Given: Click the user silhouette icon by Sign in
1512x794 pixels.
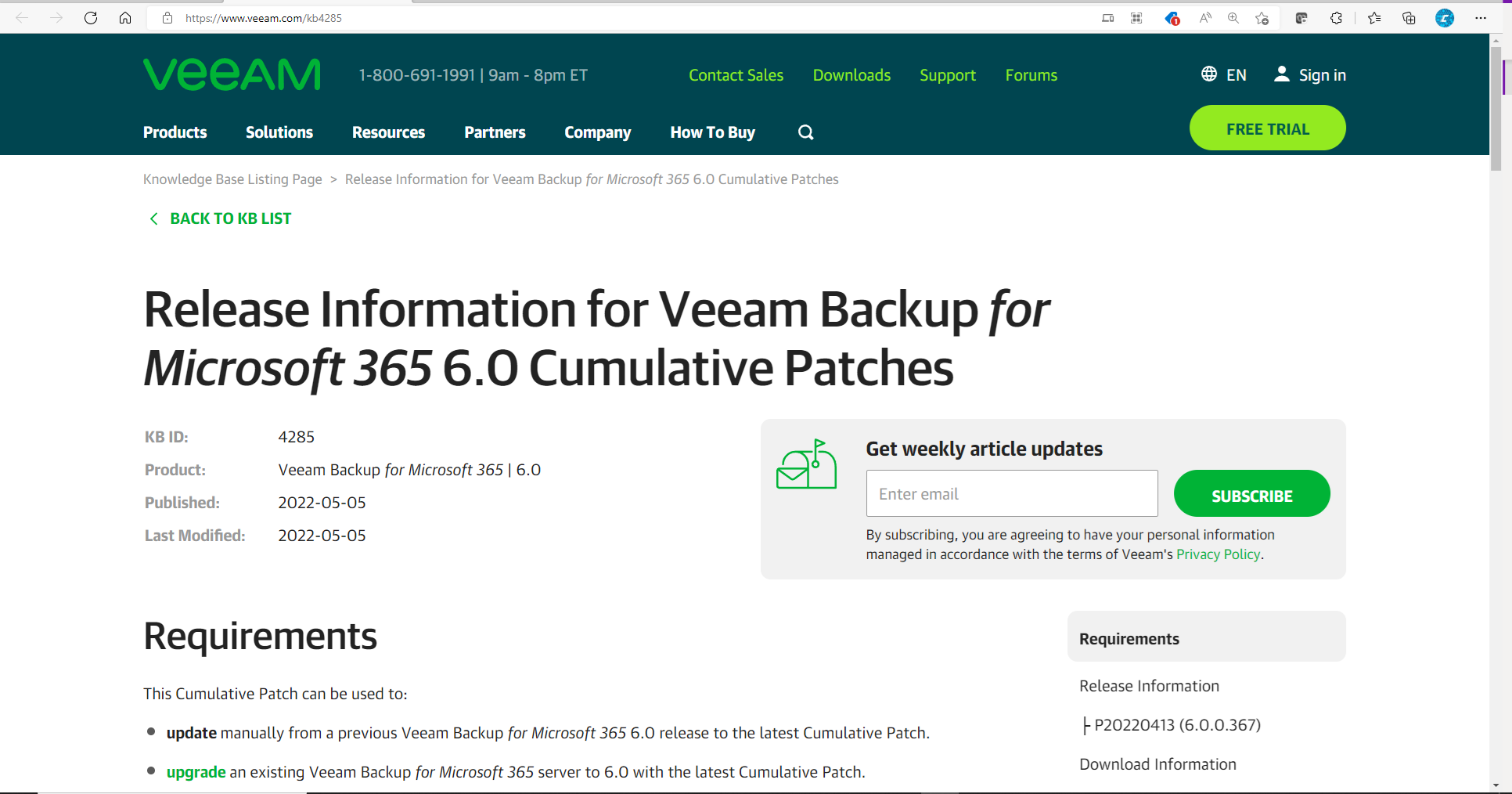Looking at the screenshot, I should pos(1281,74).
